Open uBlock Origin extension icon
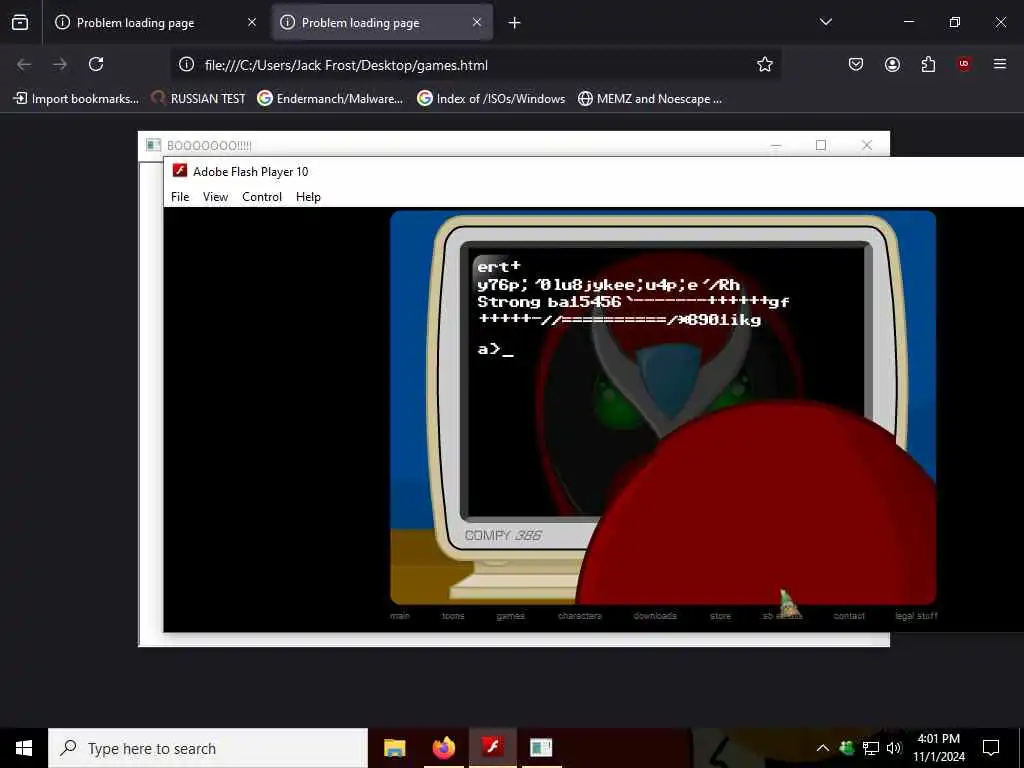The image size is (1024, 768). [x=964, y=64]
